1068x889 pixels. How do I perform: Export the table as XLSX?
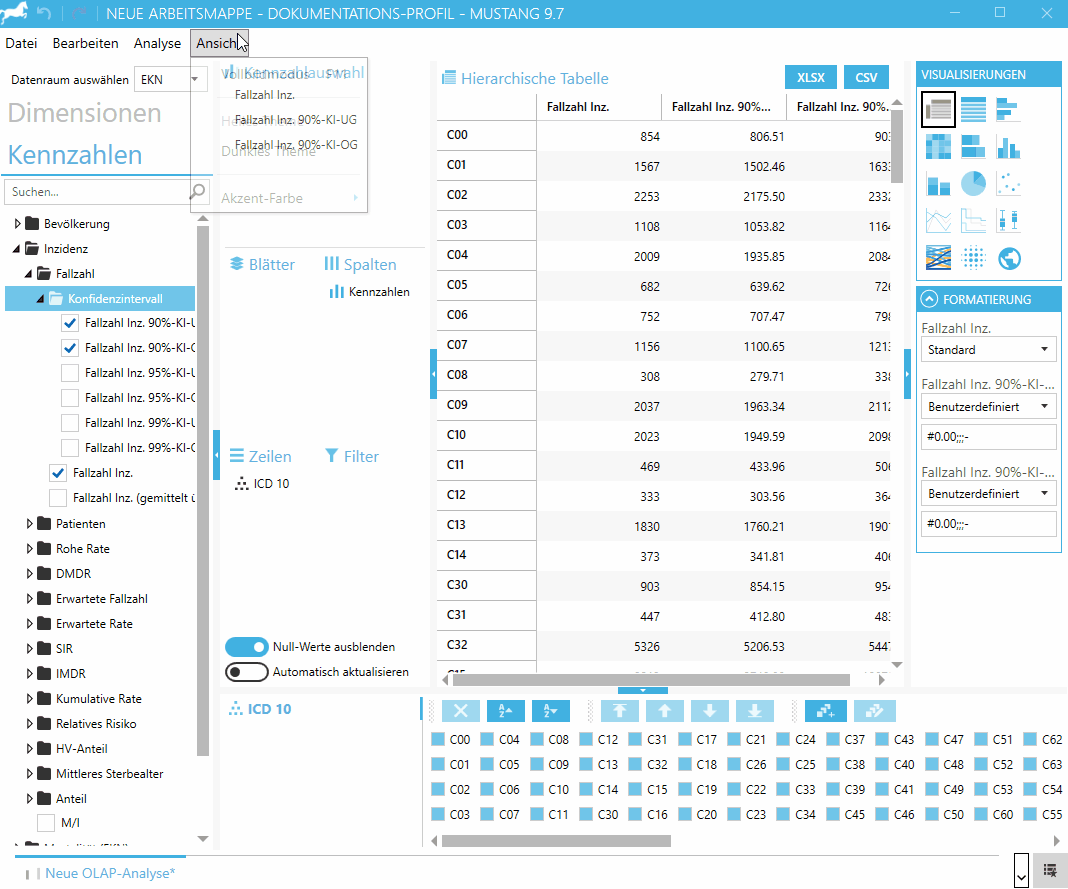click(x=810, y=78)
